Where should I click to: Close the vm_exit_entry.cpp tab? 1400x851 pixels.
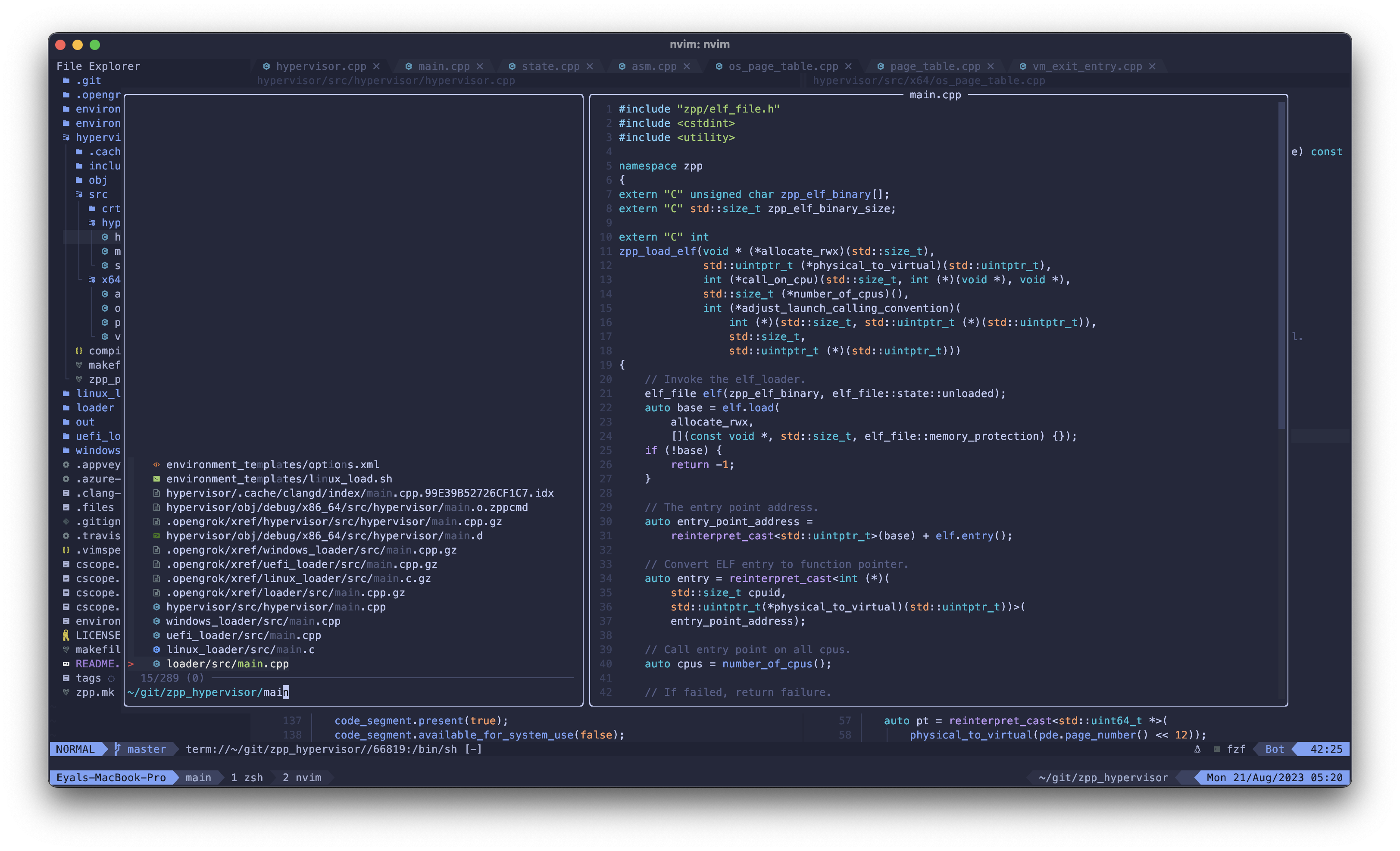click(x=1152, y=66)
